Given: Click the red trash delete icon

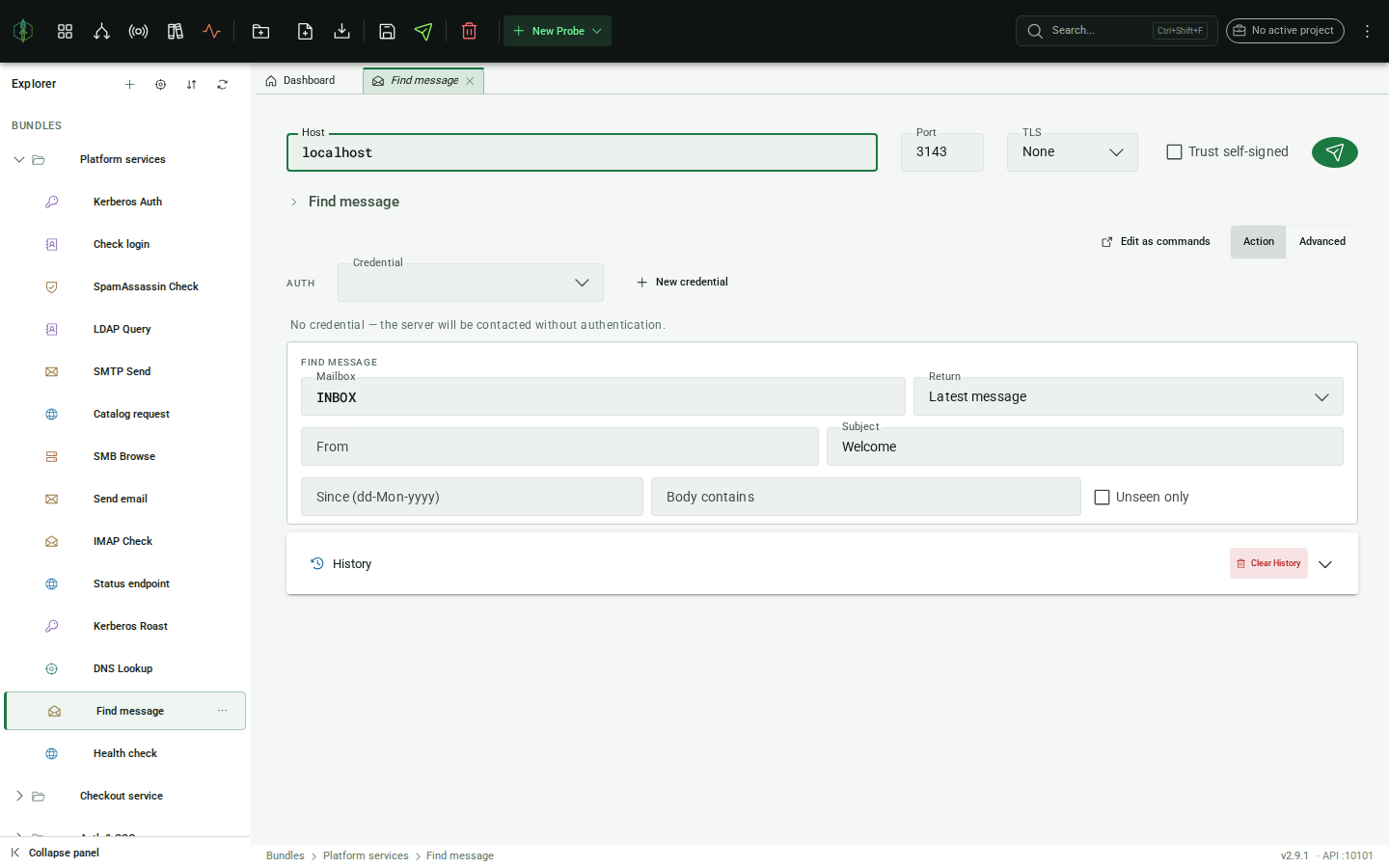Looking at the screenshot, I should click(470, 31).
